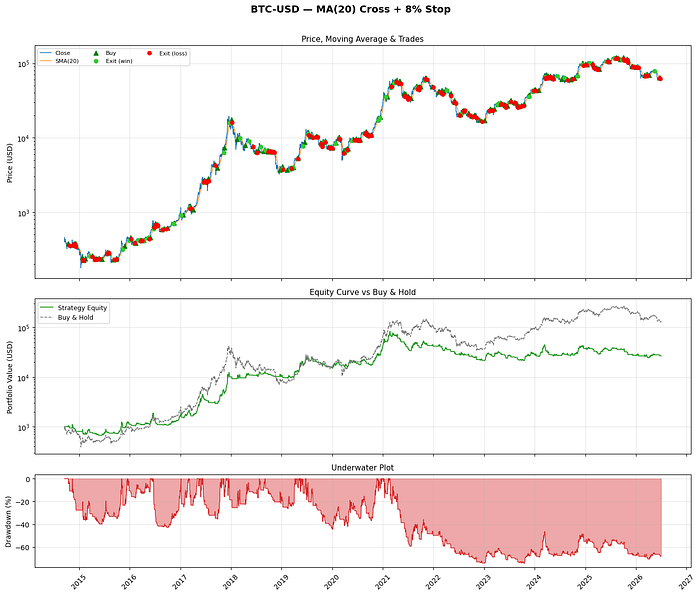Select the 'Buy & Hold' legend entry label
Screen dimensions: 700x595
pyautogui.click(x=75, y=318)
